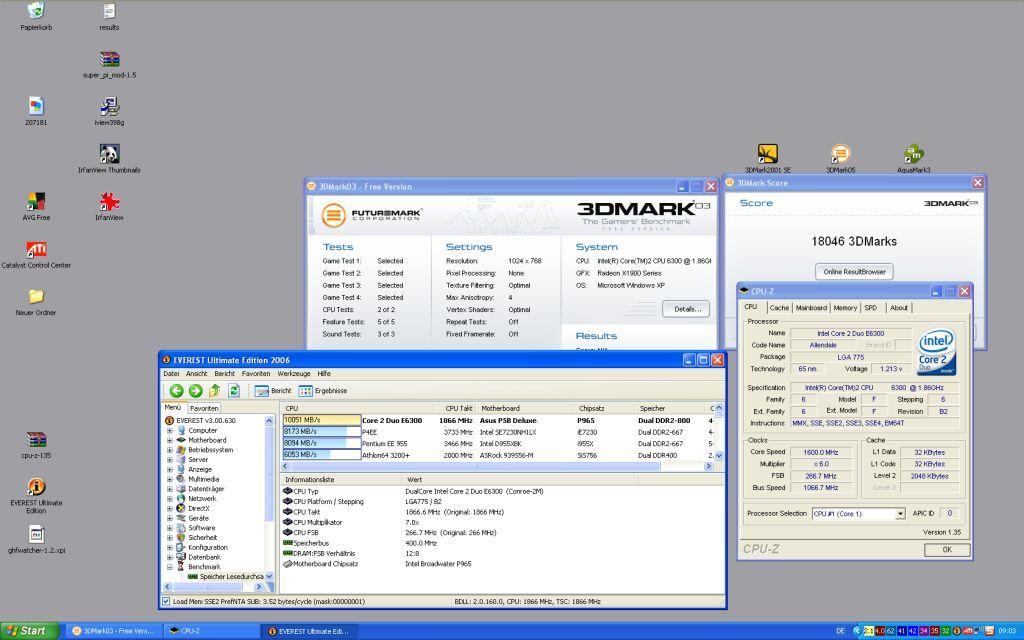1024x640 pixels.
Task: Select the 3DMark05 desktop icon
Action: tap(840, 159)
